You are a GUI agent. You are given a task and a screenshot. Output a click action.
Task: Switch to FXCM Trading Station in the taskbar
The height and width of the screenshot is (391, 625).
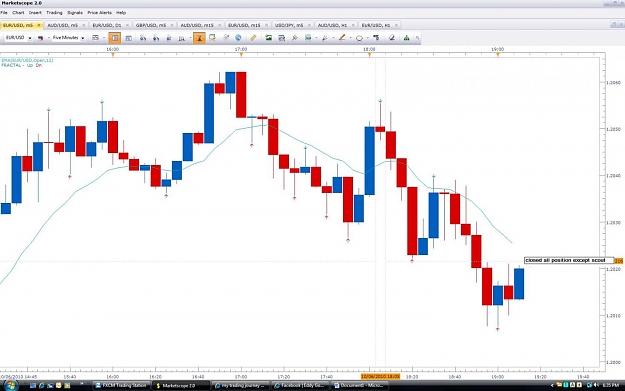click(x=121, y=385)
